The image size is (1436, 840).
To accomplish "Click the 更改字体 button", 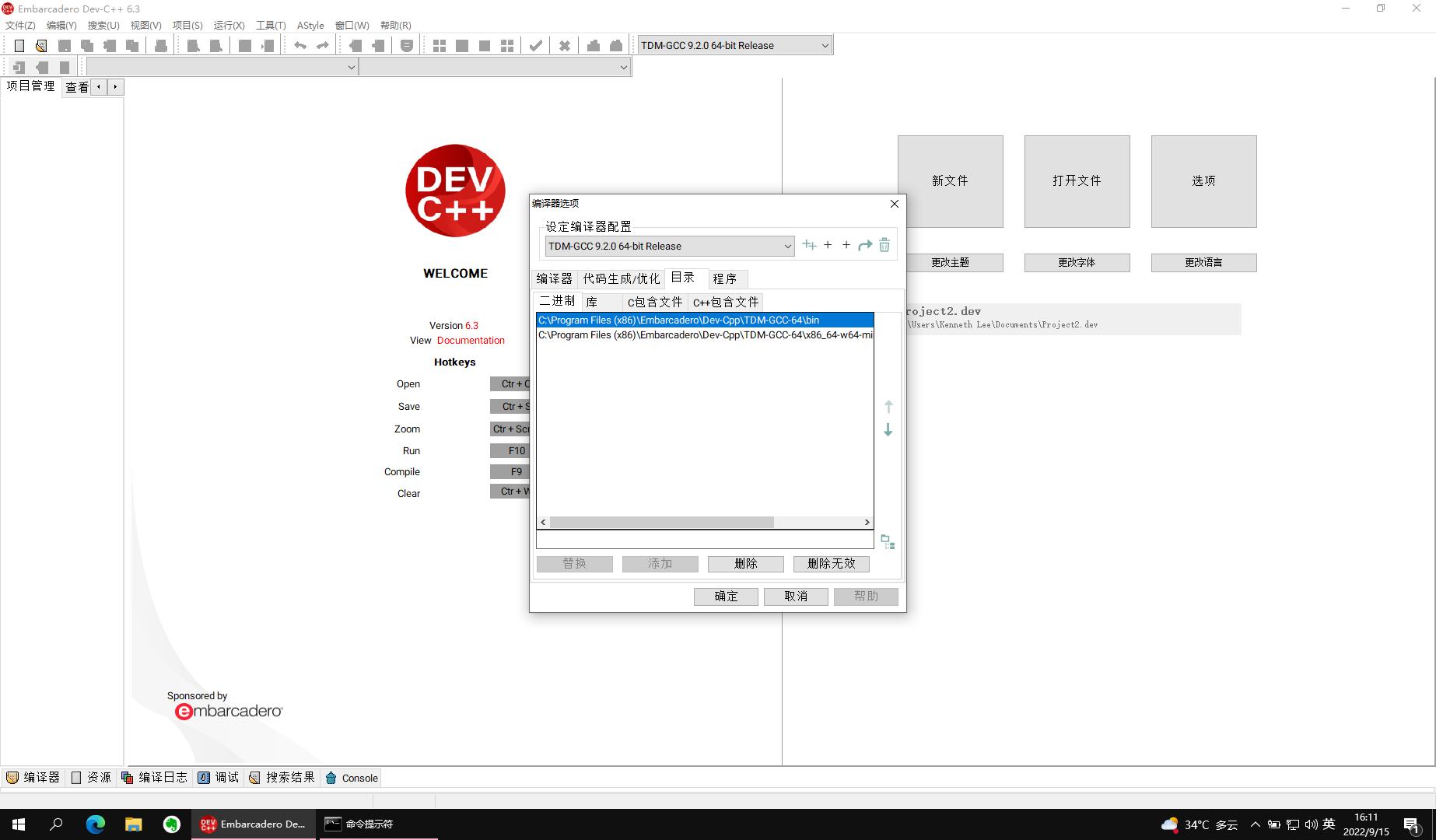I will point(1077,263).
